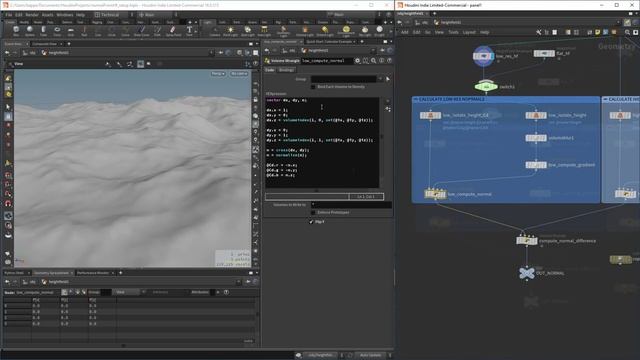Switch to the Composite View tab
640x360 pixels.
pyautogui.click(x=44, y=44)
